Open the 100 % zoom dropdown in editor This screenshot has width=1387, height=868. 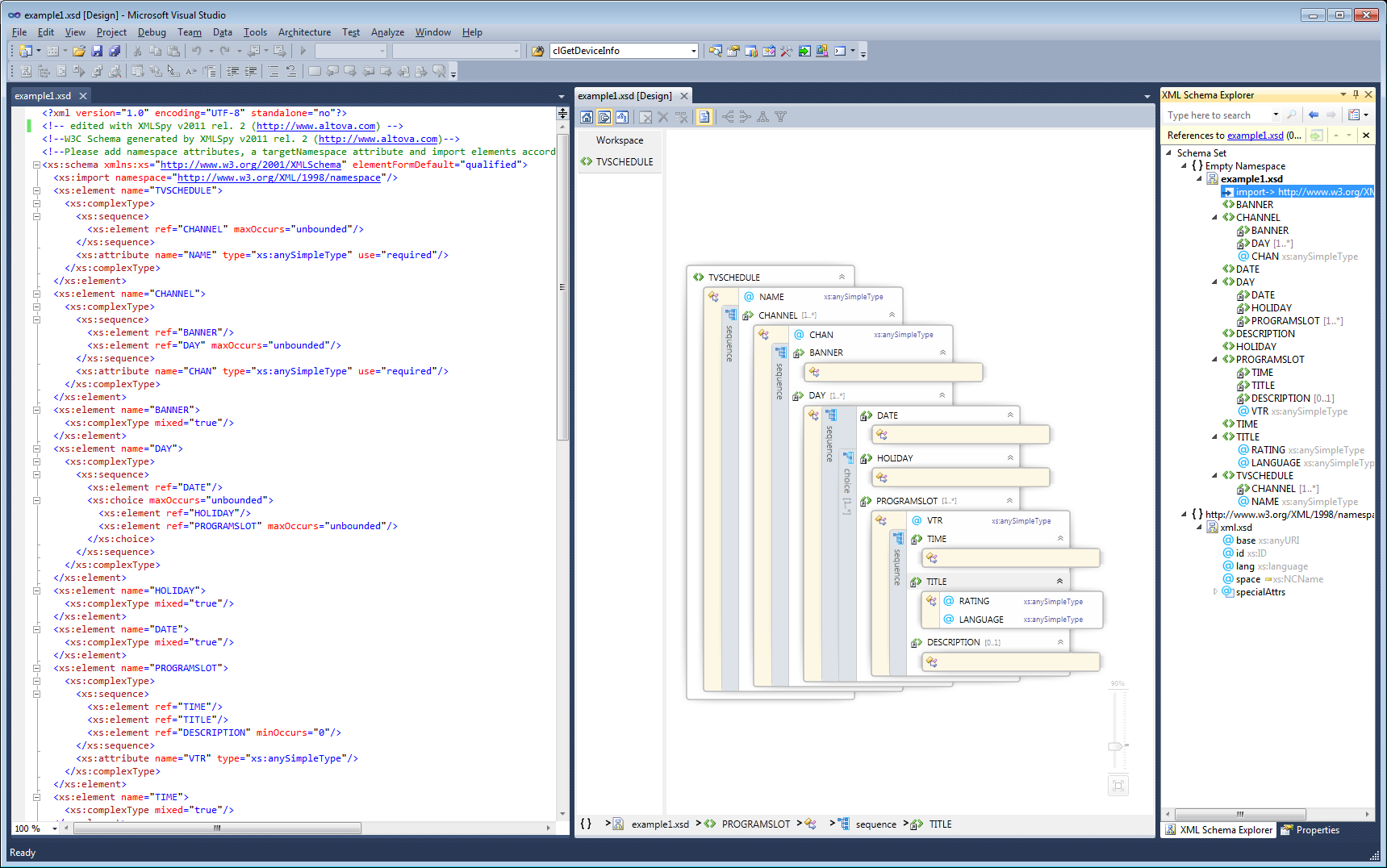(x=55, y=828)
